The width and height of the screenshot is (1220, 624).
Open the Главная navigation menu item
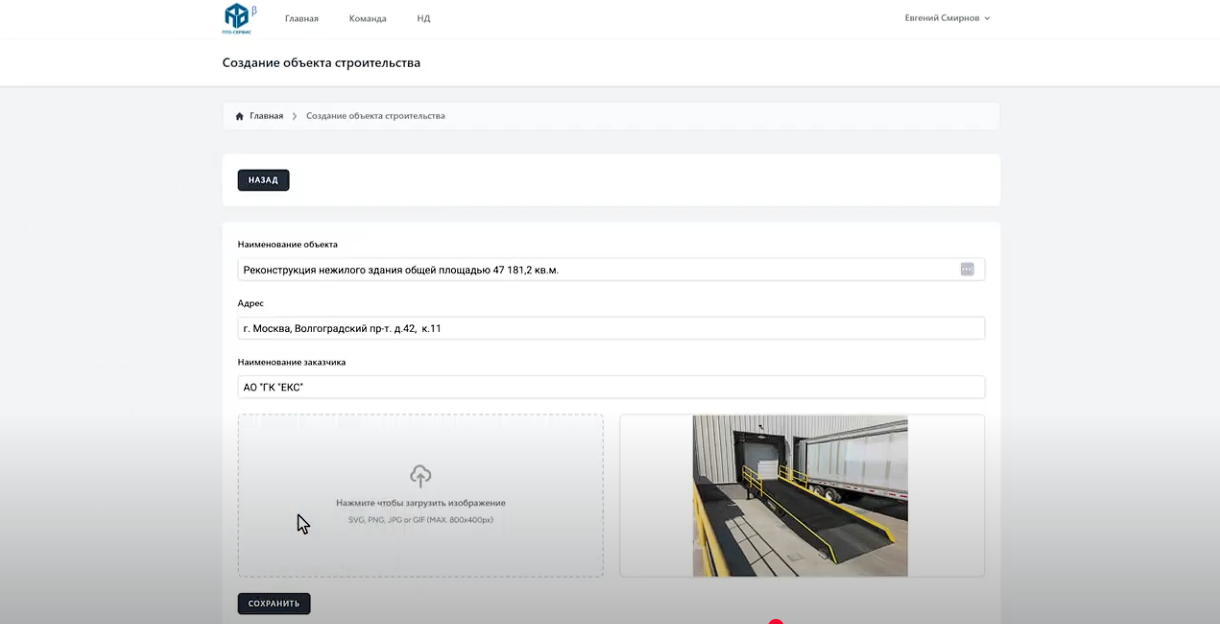click(301, 18)
